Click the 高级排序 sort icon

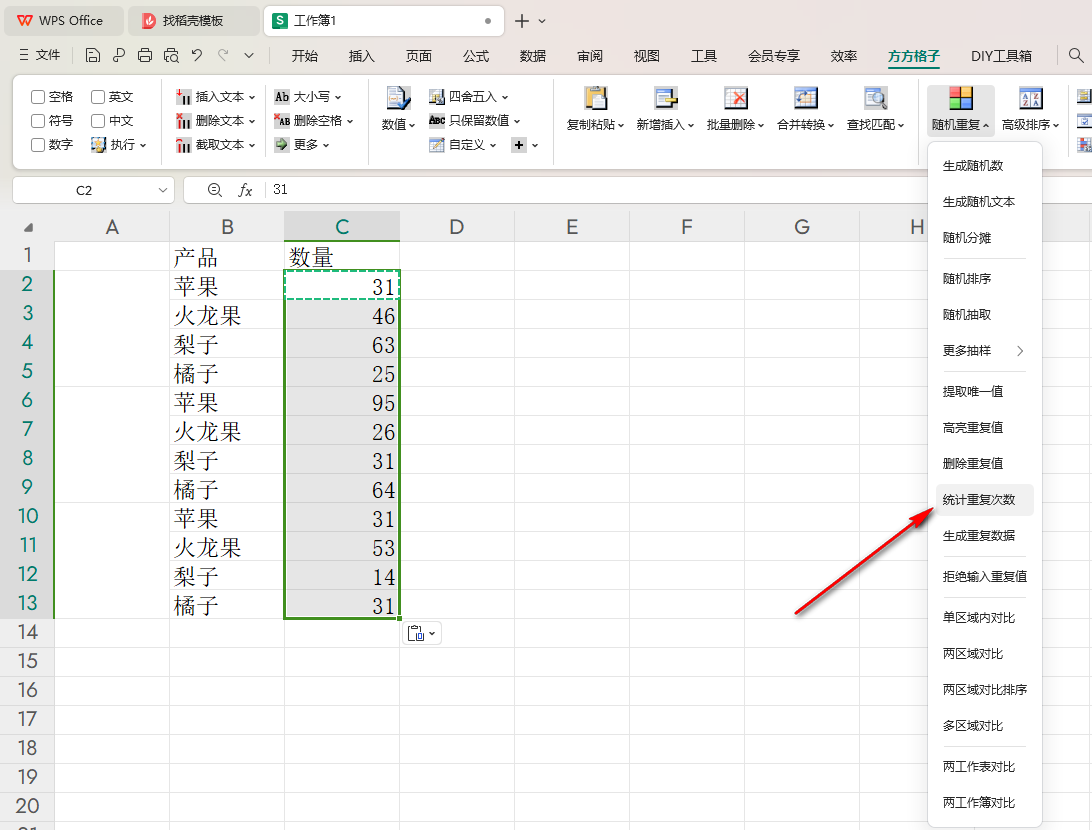1031,99
